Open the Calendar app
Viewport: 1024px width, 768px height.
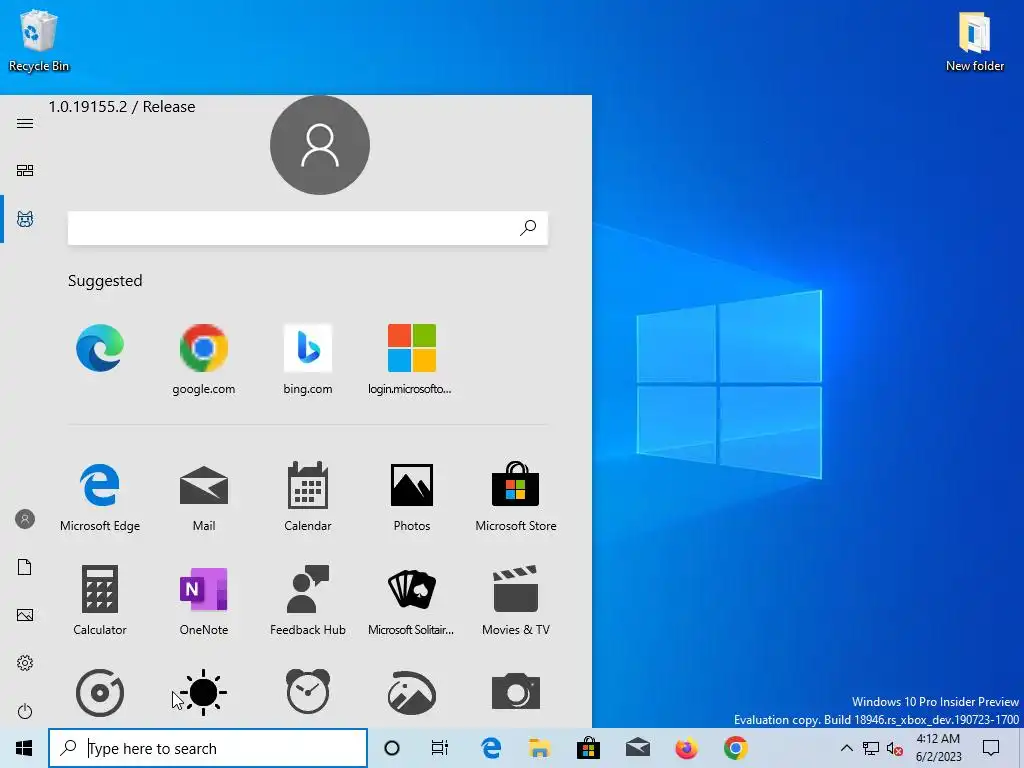pyautogui.click(x=308, y=496)
